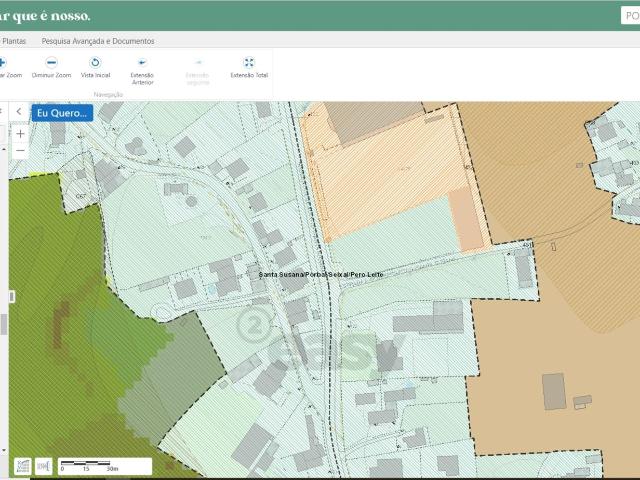The width and height of the screenshot is (640, 480).
Task: Click the Diminuir Zoom icon
Action: 51,63
